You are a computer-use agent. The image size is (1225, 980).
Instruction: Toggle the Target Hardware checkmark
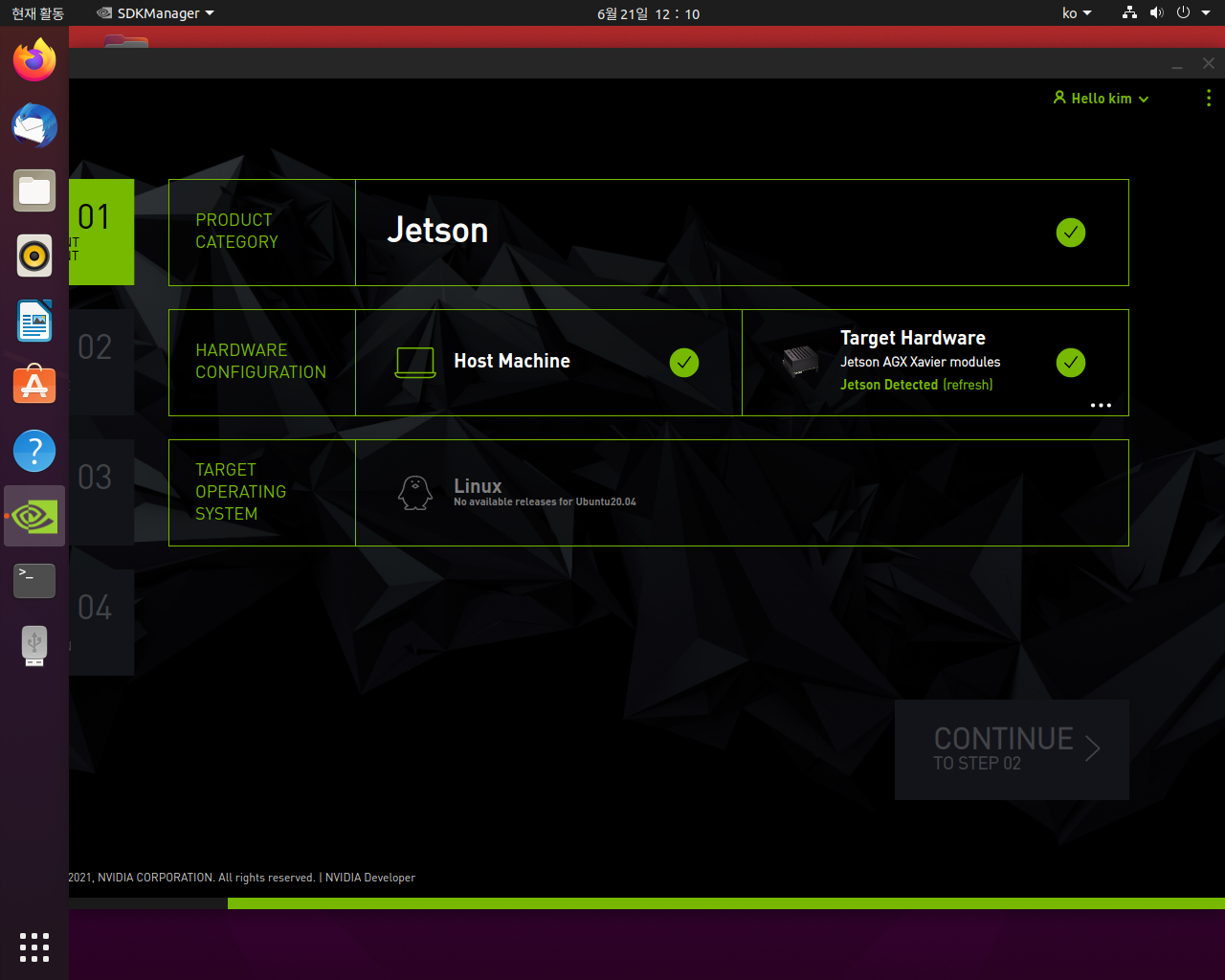[1071, 363]
